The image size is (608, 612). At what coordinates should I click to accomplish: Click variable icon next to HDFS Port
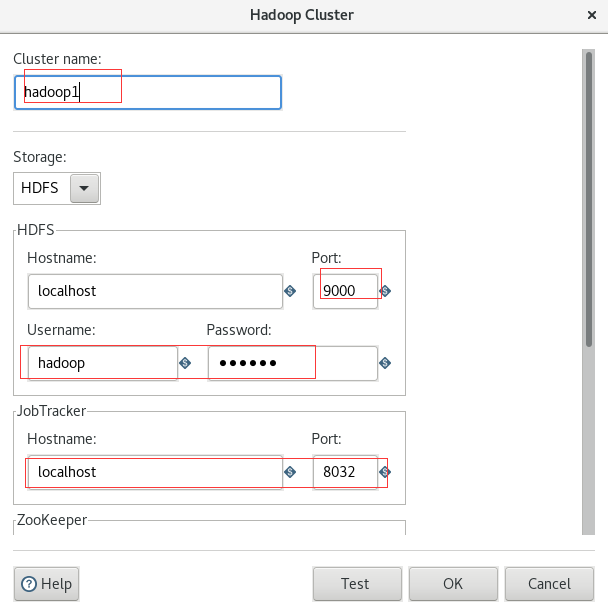[x=385, y=291]
